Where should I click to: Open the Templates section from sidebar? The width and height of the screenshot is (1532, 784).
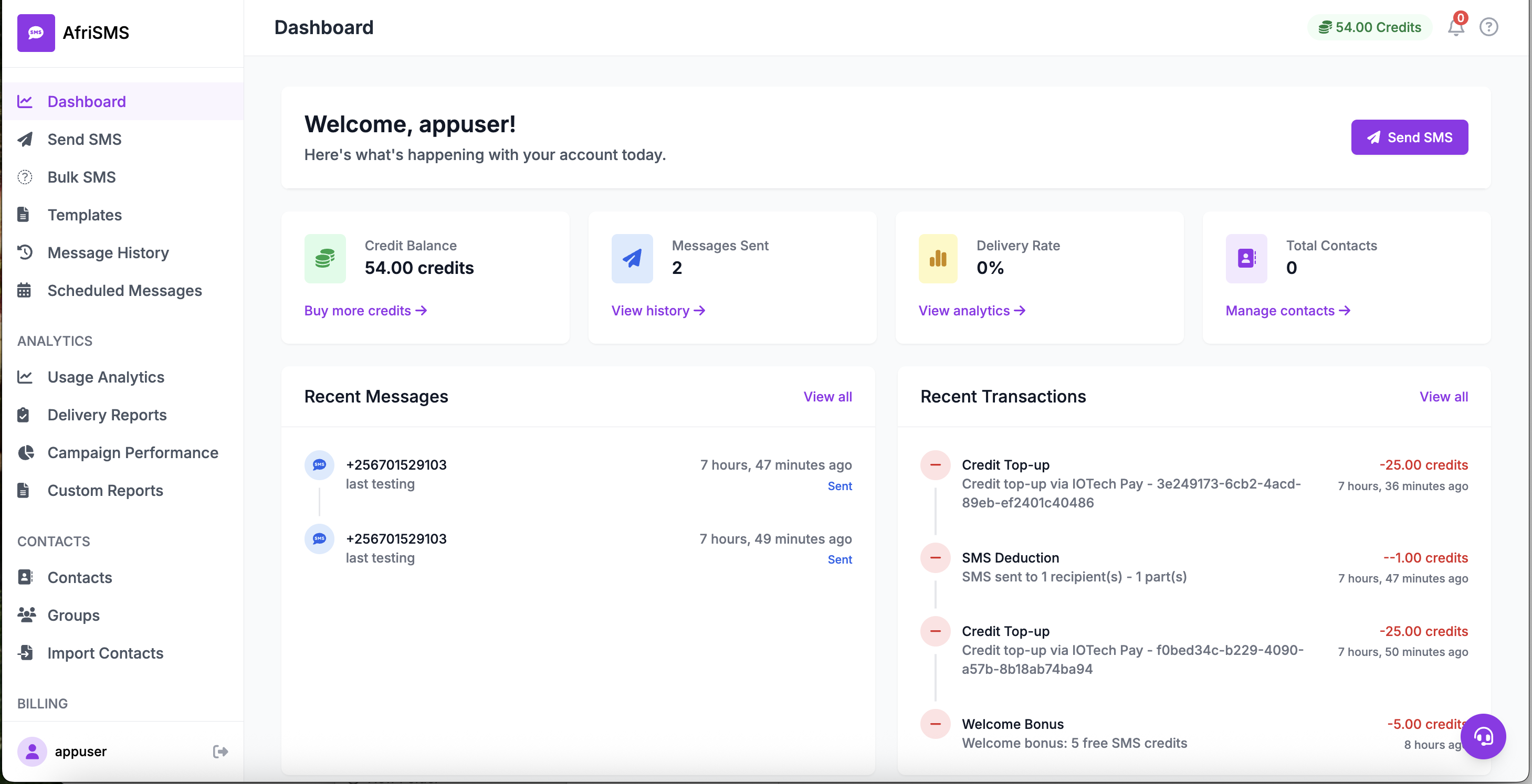tap(85, 215)
